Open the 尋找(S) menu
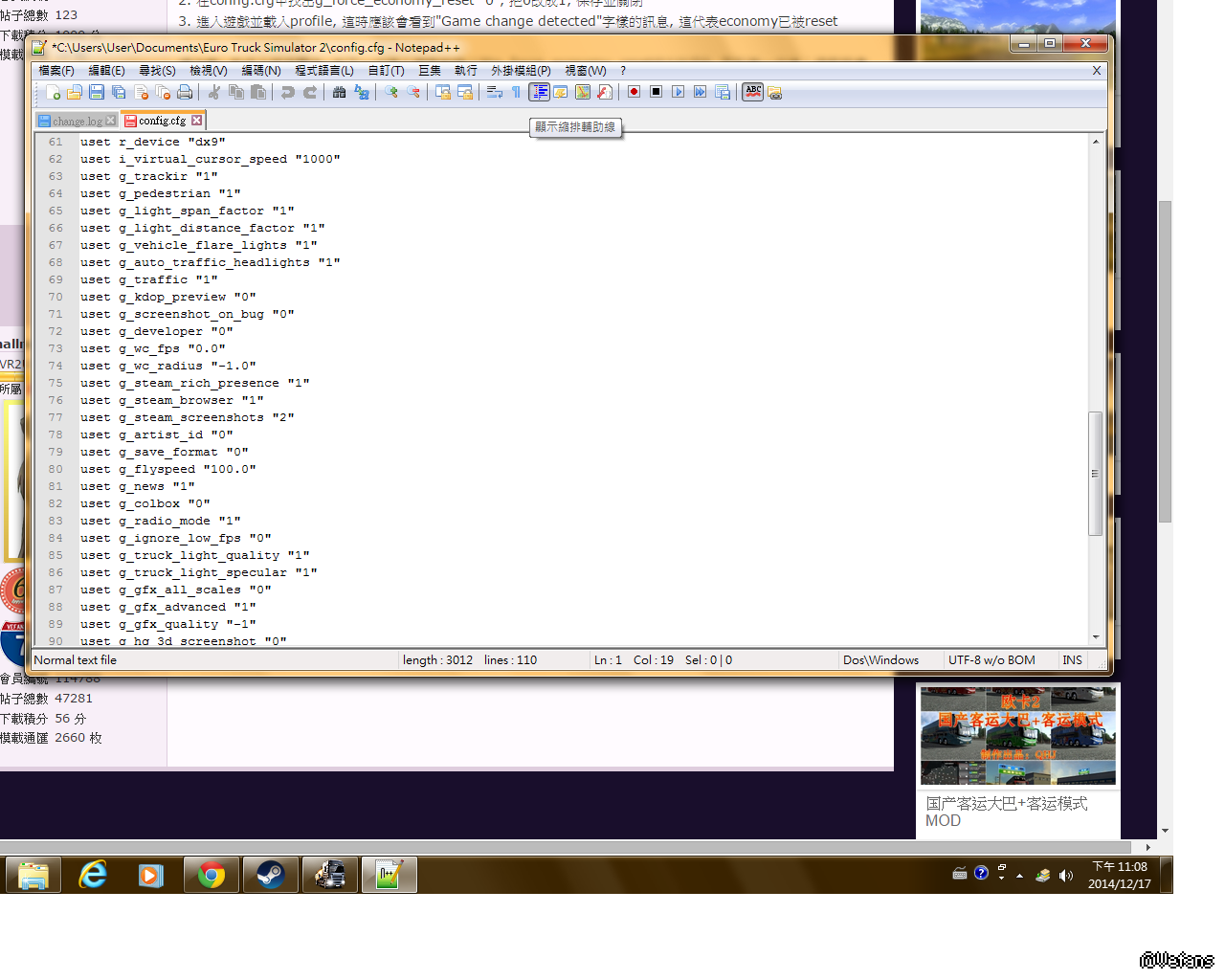Screen dimensions: 1225x980 point(157,71)
